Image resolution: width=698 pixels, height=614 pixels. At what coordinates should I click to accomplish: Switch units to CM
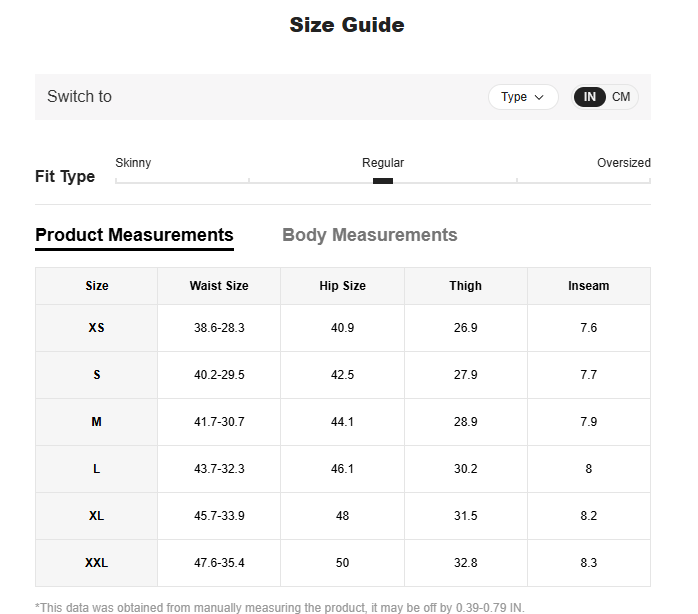621,97
